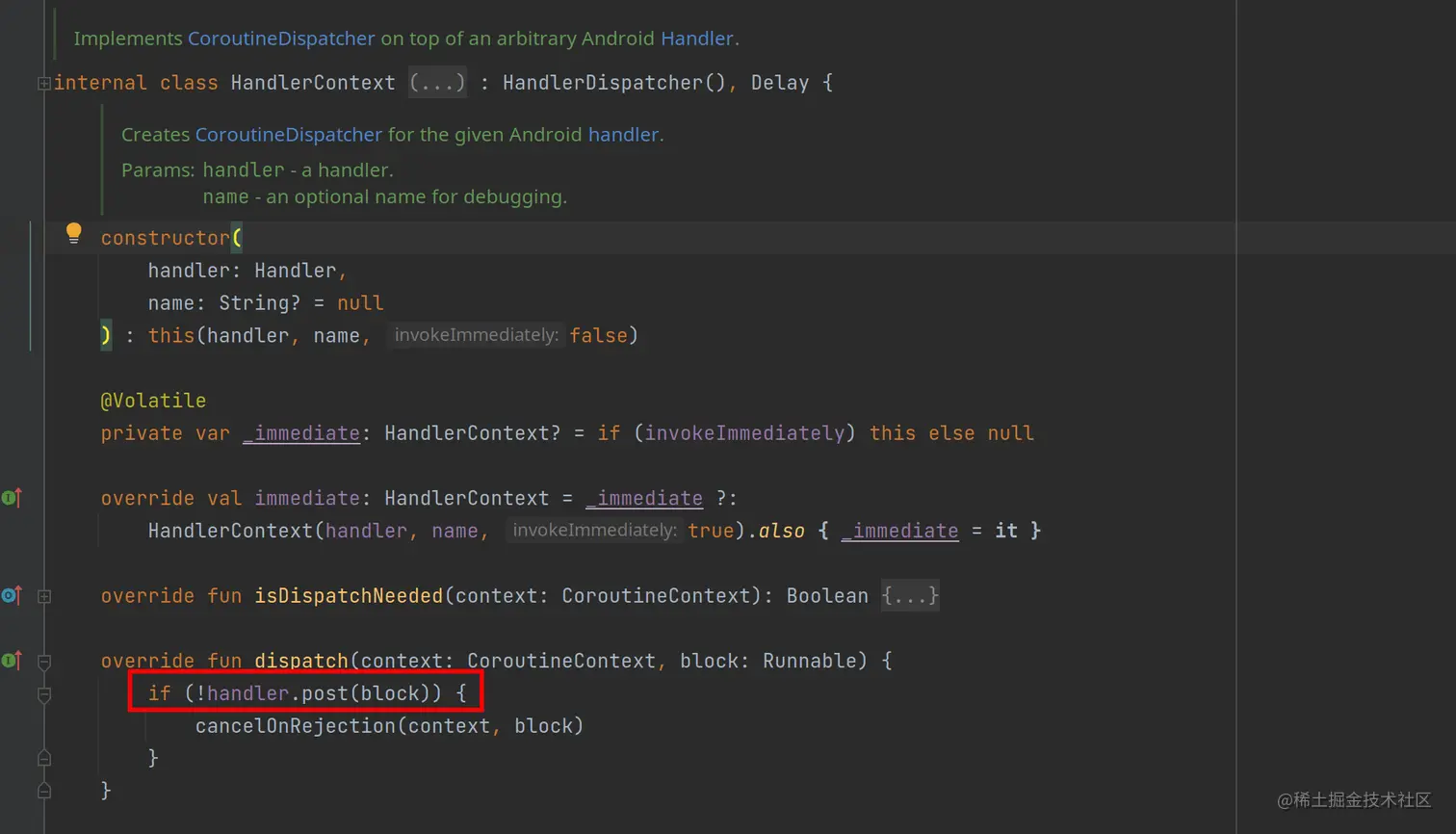Click the 'it' keyword in the also lambda
This screenshot has height=834, width=1456.
(1006, 531)
